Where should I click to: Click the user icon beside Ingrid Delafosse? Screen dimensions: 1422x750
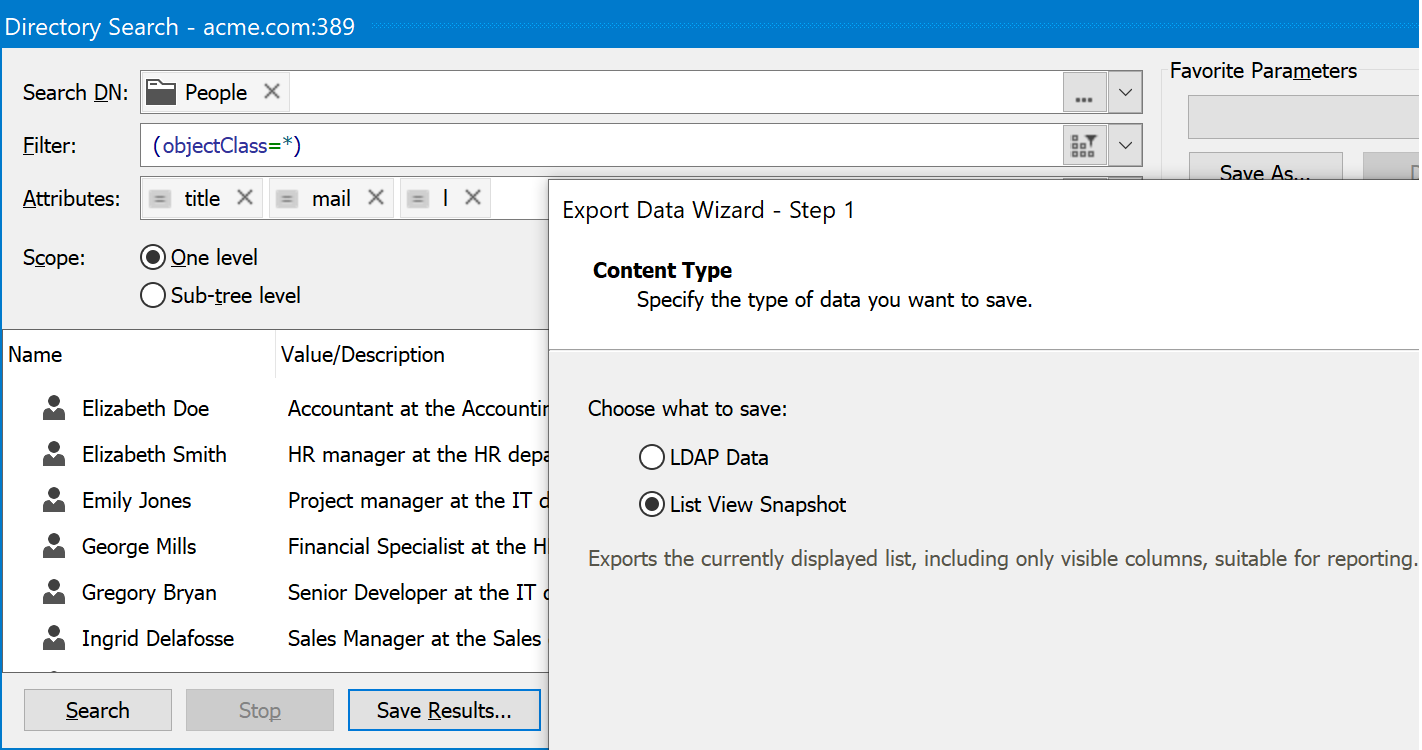click(x=54, y=638)
